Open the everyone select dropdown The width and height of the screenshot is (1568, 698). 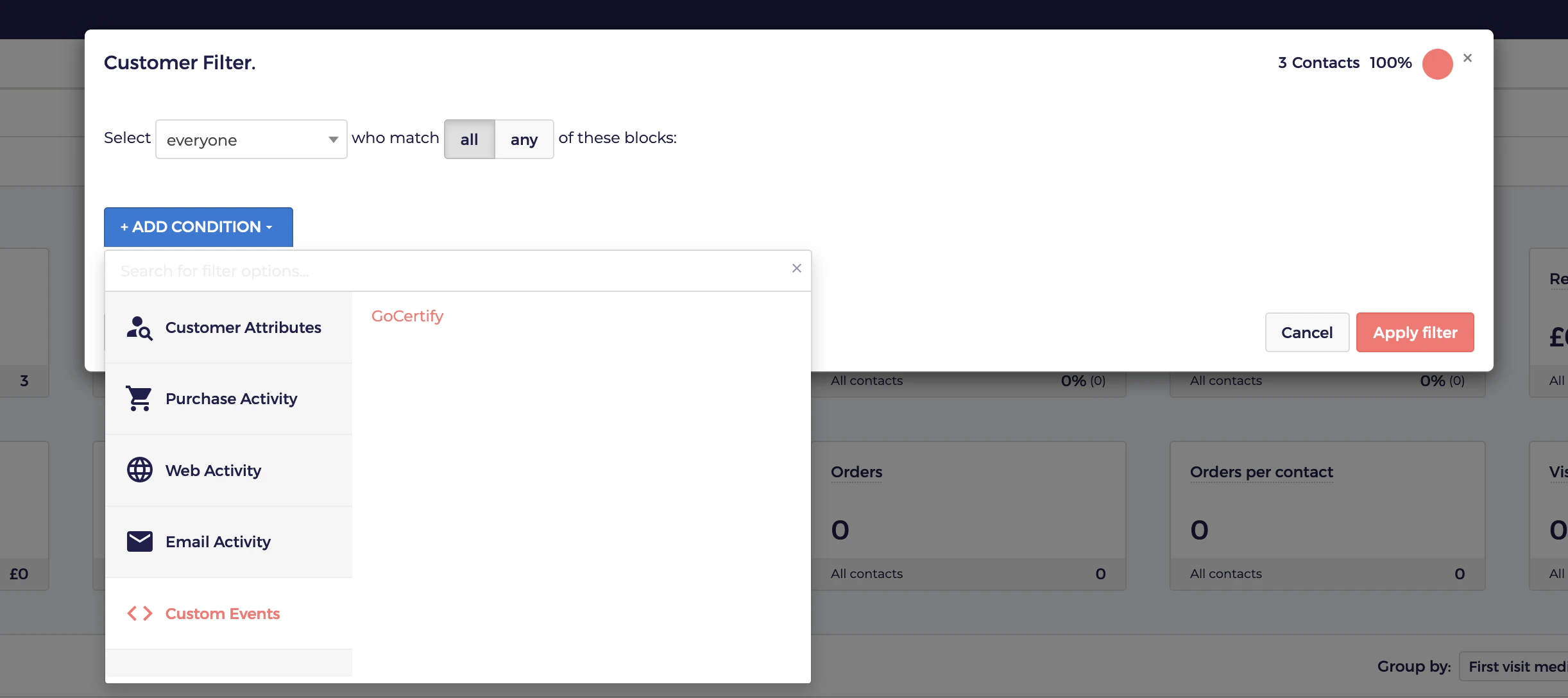(251, 139)
